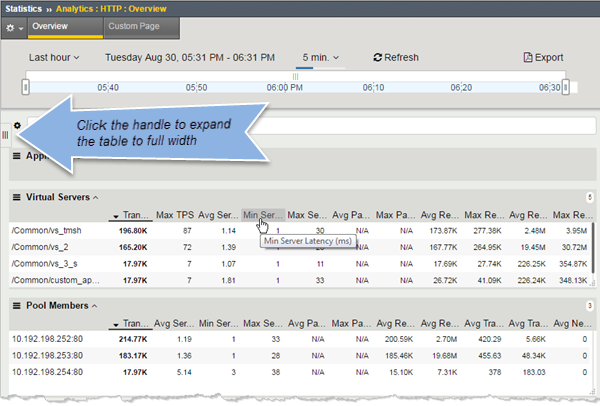Click the gear icon in the filter bar
This screenshot has height=406, width=600.
coord(17,126)
